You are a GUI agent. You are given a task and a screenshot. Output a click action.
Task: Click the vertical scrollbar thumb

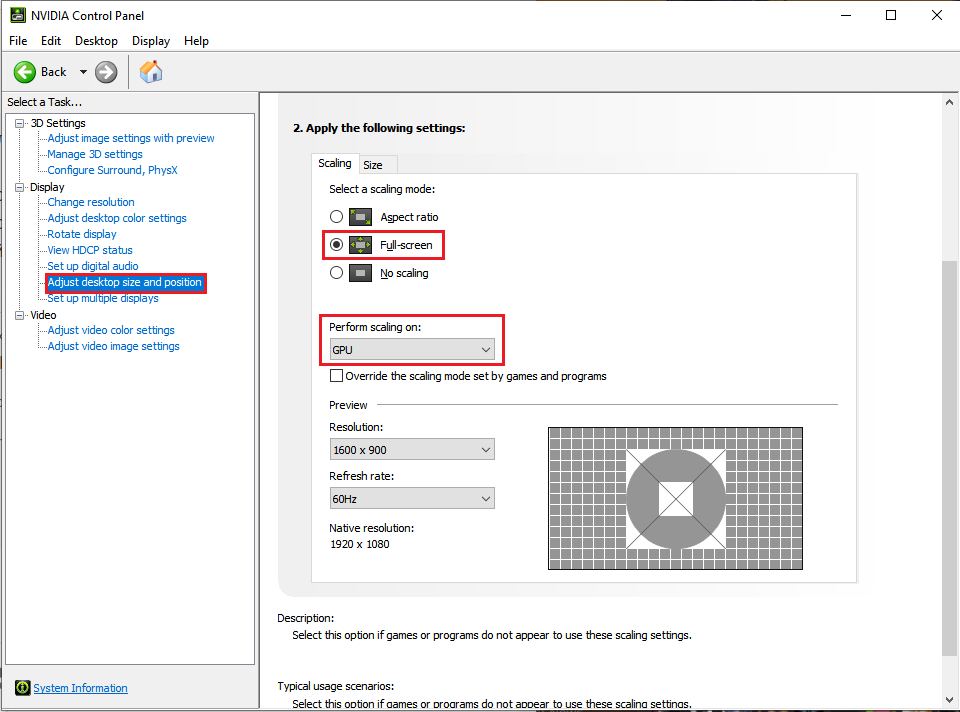pyautogui.click(x=950, y=458)
